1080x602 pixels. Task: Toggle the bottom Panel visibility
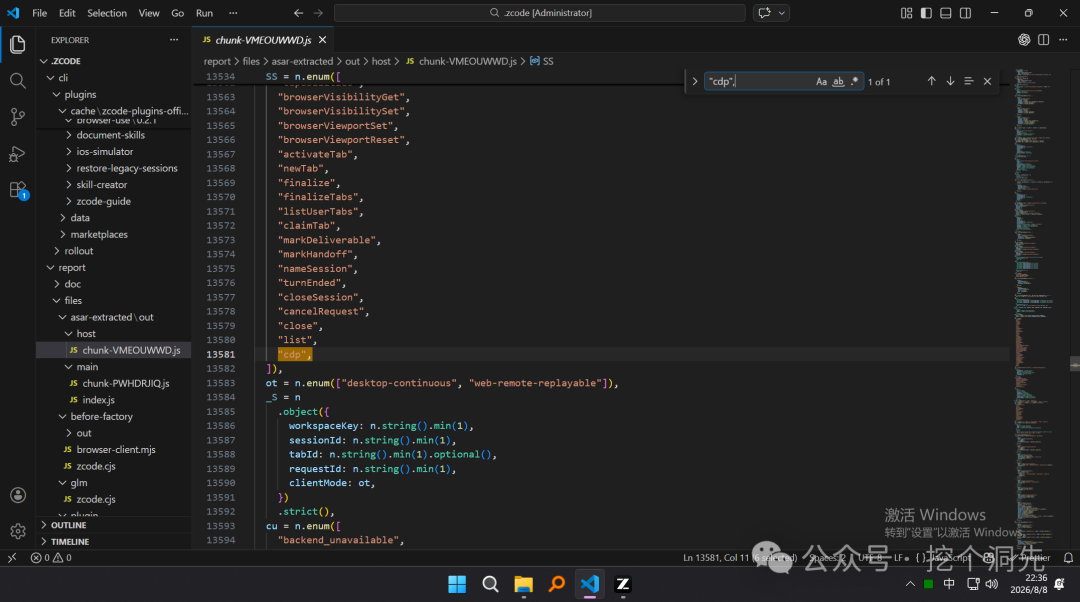click(946, 13)
